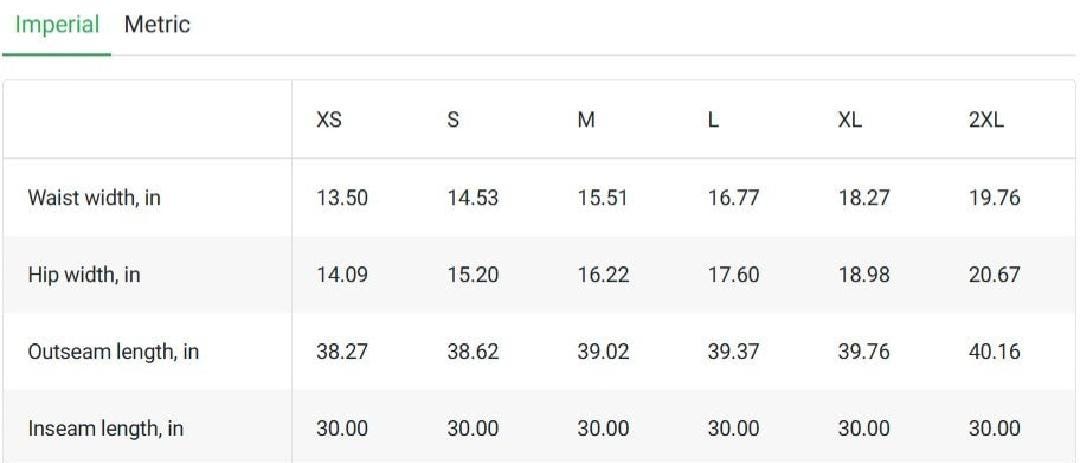Click the M size column header

[x=586, y=120]
